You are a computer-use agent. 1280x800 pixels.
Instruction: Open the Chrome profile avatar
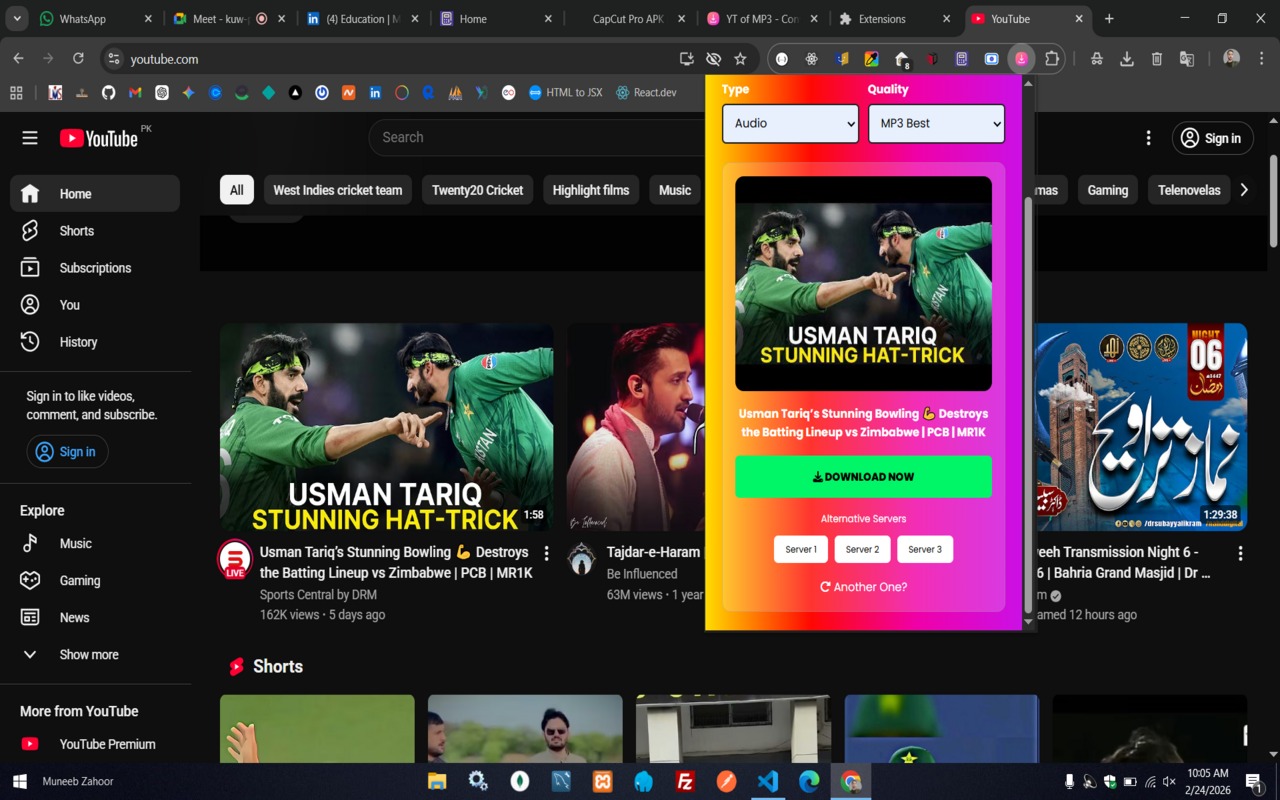click(x=1231, y=59)
